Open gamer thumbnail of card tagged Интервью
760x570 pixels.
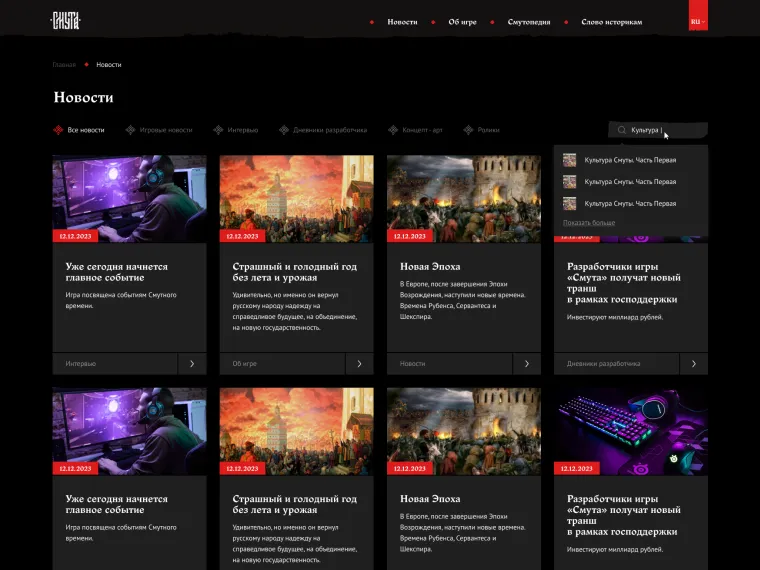point(129,199)
